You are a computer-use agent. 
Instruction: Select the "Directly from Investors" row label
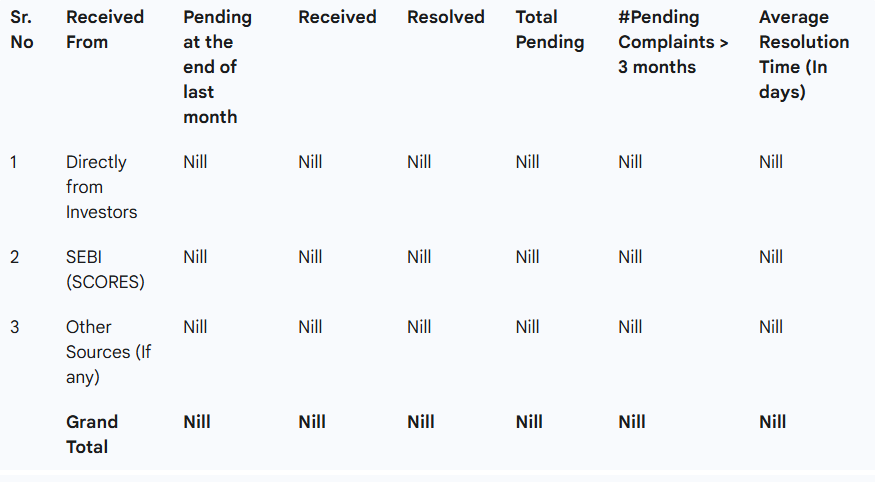pyautogui.click(x=101, y=187)
